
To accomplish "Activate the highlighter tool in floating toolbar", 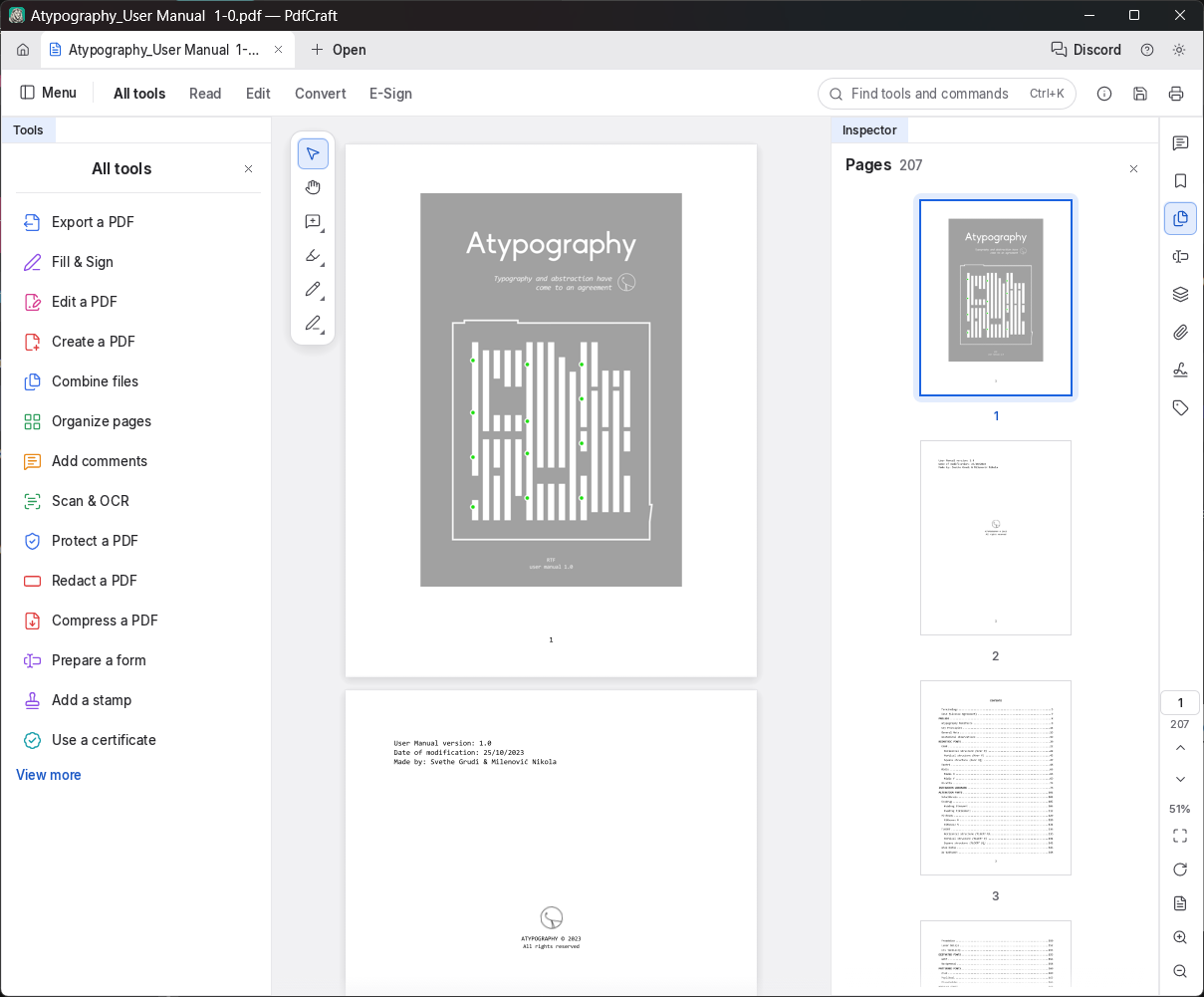I will [x=313, y=256].
